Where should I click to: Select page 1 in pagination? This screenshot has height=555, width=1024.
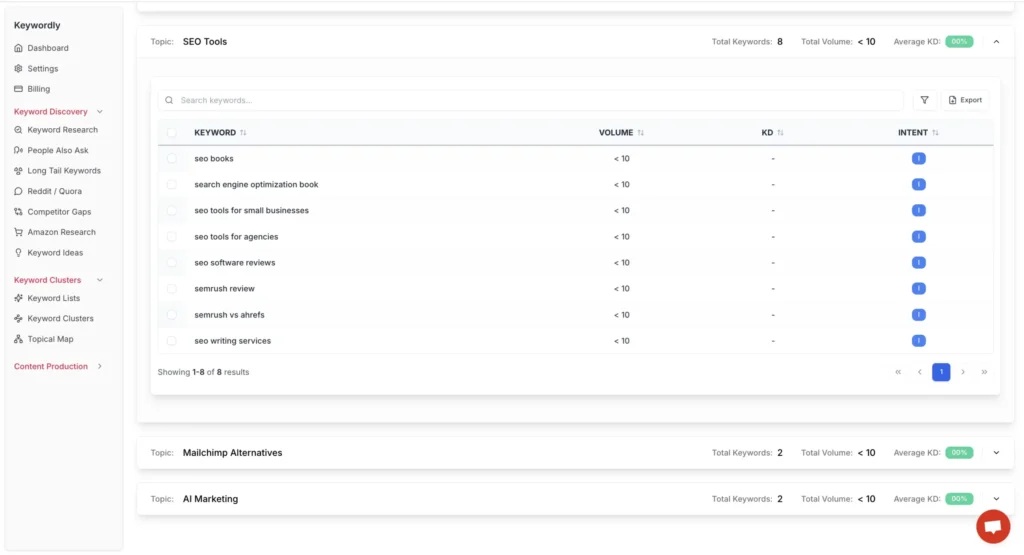tap(941, 372)
